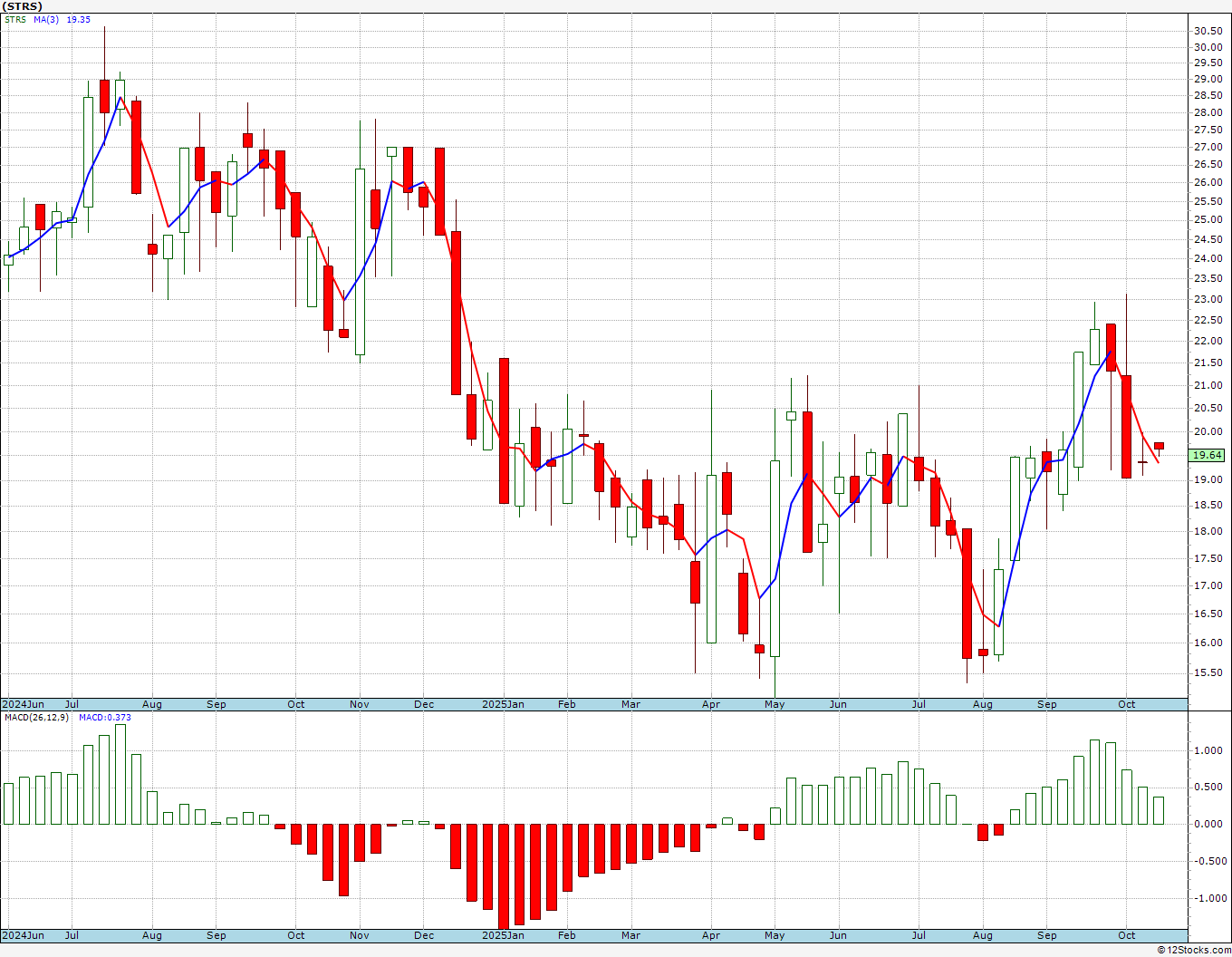
Task: Click the 18.50 price axis label
Action: (1208, 505)
